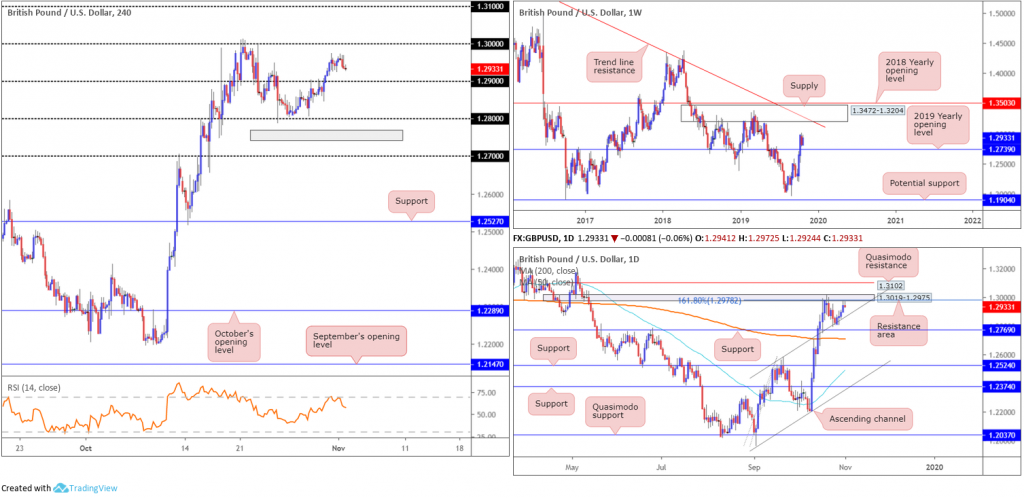The width and height of the screenshot is (1024, 498).
Task: Click the blue 1.20370 price tag on daily chart
Action: pos(1000,434)
